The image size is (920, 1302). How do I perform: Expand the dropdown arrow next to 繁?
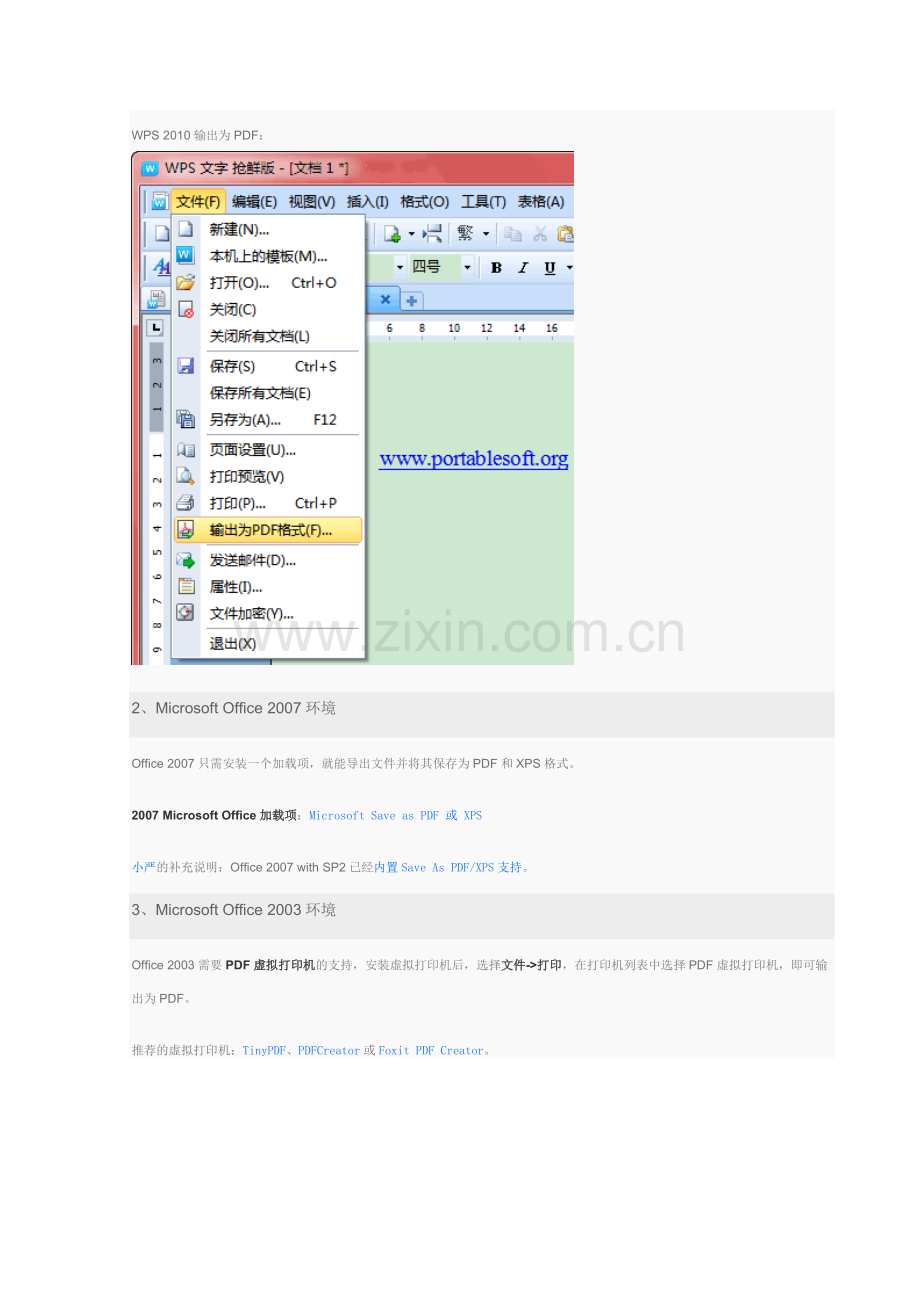486,235
